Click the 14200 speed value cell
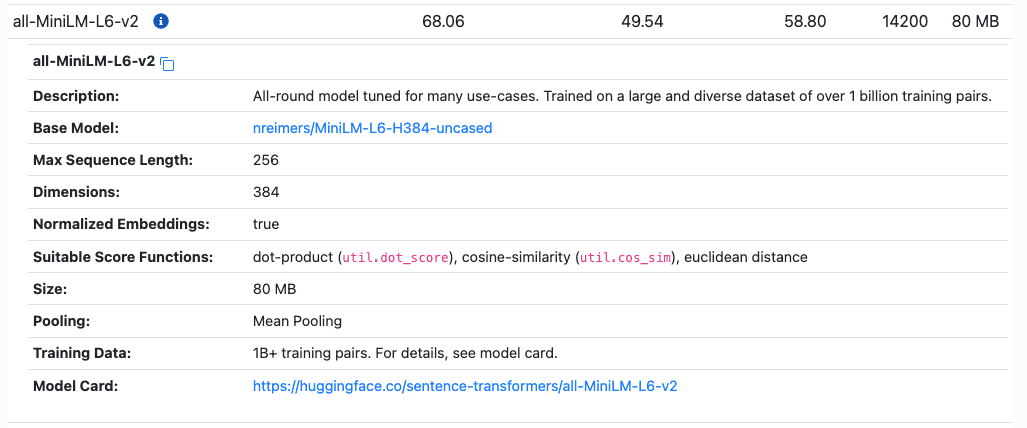Image resolution: width=1027 pixels, height=428 pixels. point(905,21)
